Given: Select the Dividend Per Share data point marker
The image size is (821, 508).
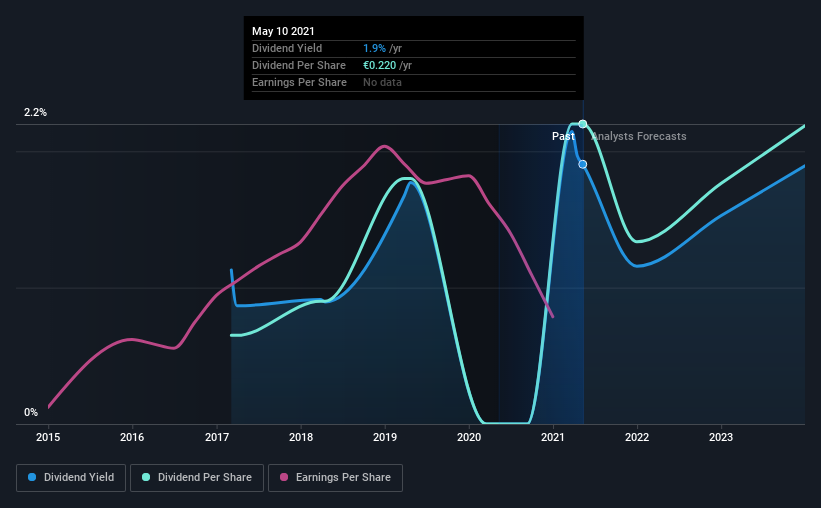Looking at the screenshot, I should coord(583,124).
